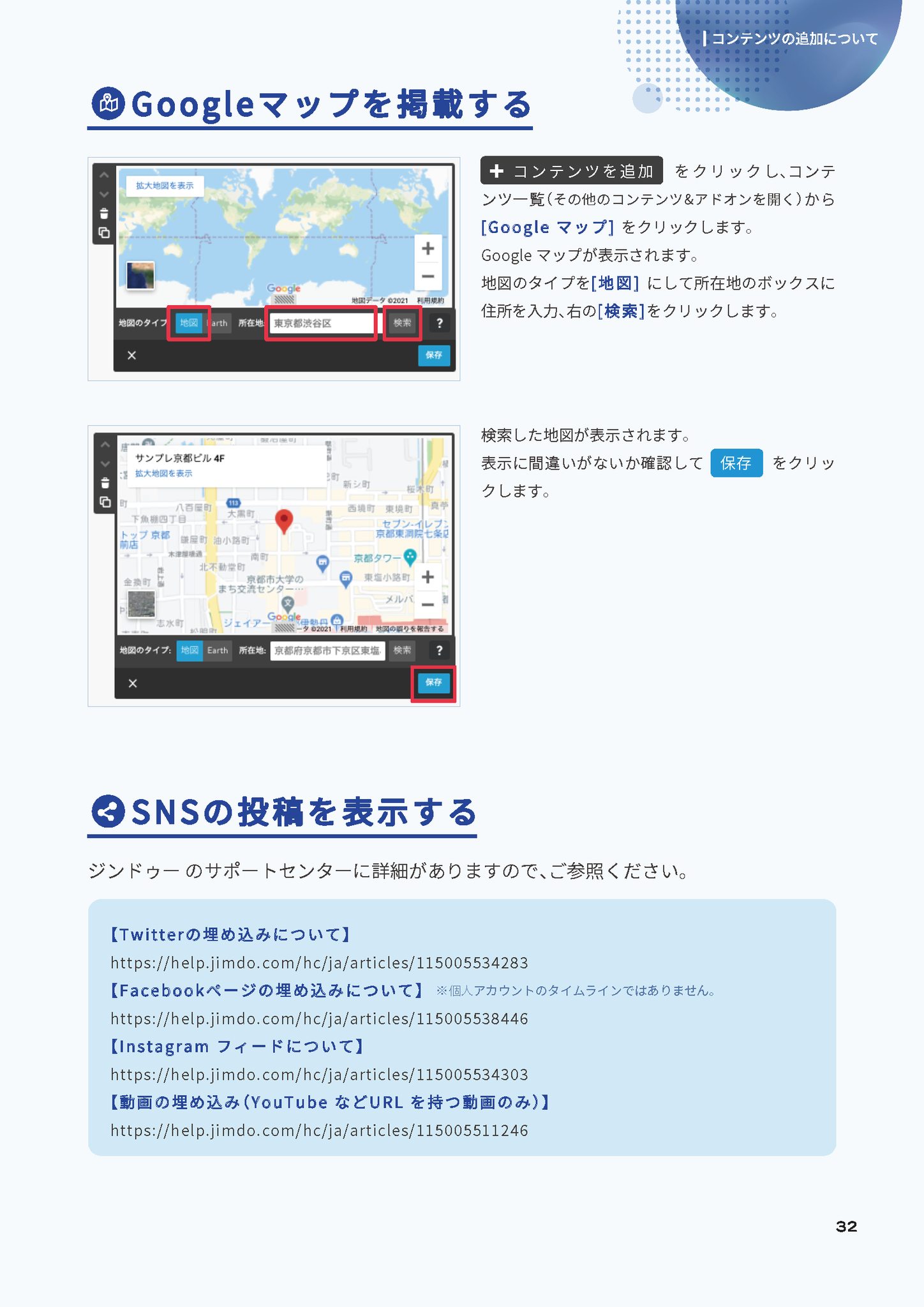Click the コンテンツの追加について header label

[794, 39]
